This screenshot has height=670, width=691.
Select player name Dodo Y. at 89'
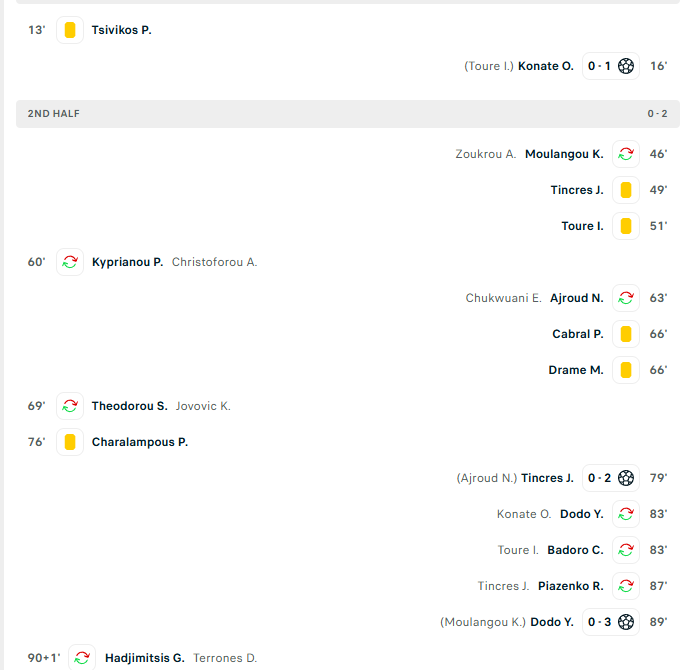[552, 622]
